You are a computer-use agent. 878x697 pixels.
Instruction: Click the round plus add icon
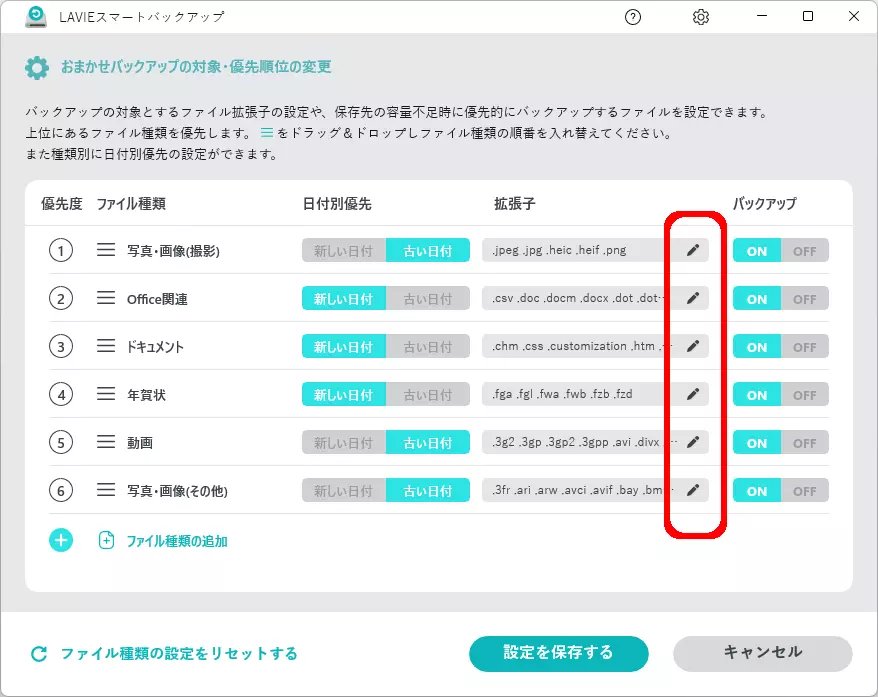point(61,540)
